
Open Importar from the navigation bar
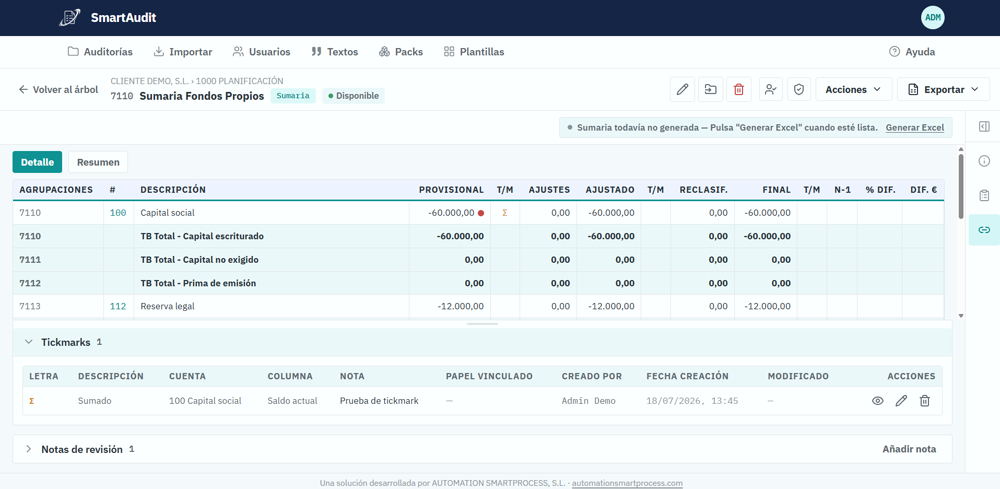pyautogui.click(x=183, y=52)
